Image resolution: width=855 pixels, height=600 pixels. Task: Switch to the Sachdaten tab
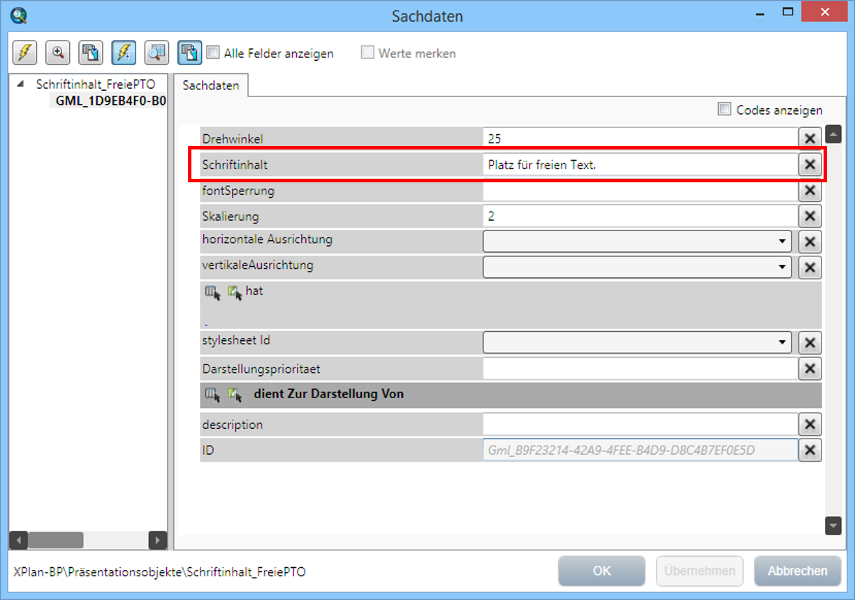pyautogui.click(x=210, y=86)
